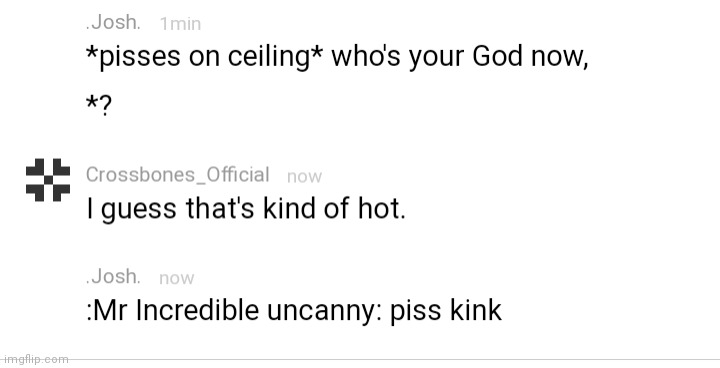Click the now timestamp beside the last .Josh.
720x368 pixels.
[177, 278]
